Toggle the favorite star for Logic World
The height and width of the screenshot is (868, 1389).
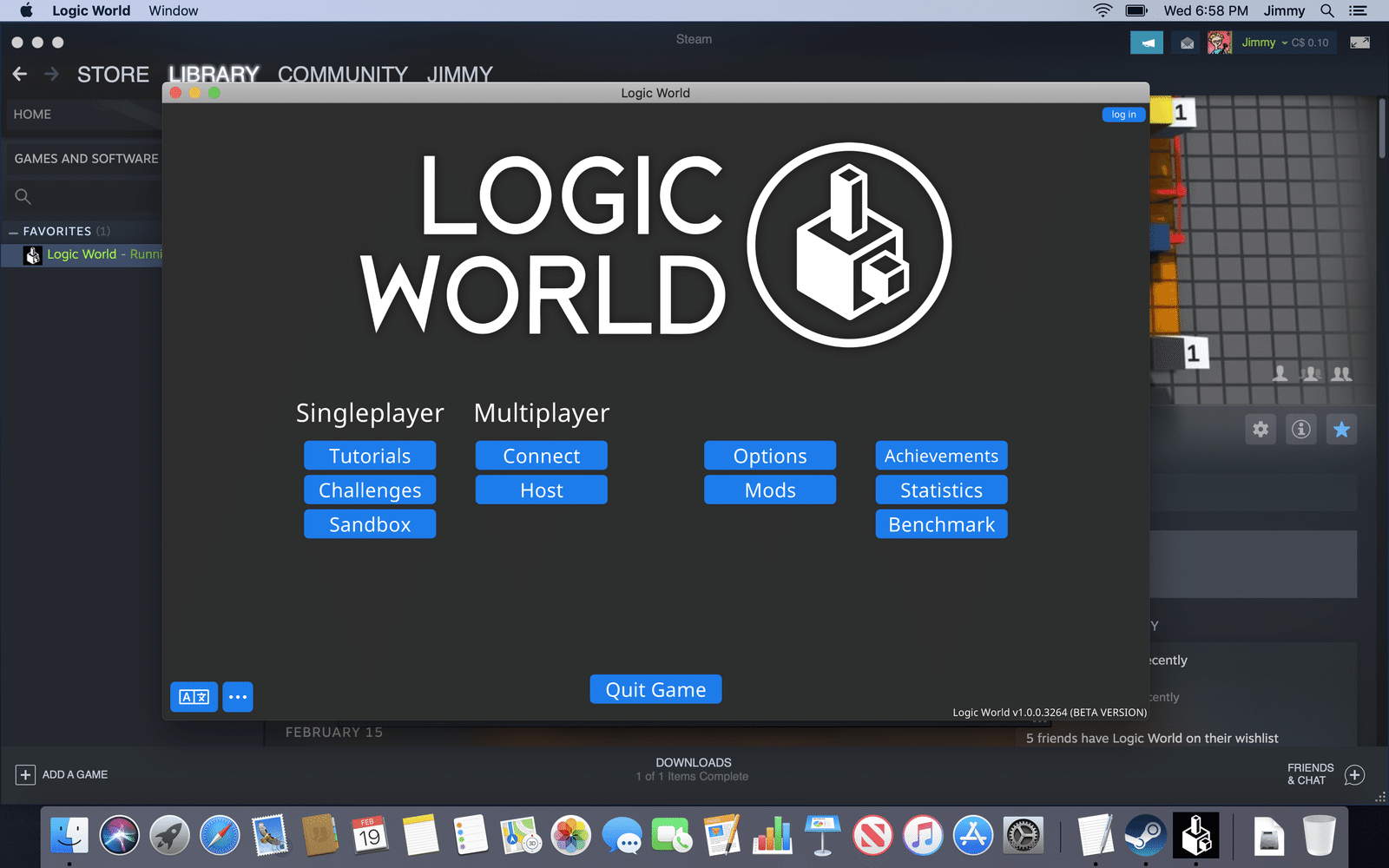[1341, 429]
